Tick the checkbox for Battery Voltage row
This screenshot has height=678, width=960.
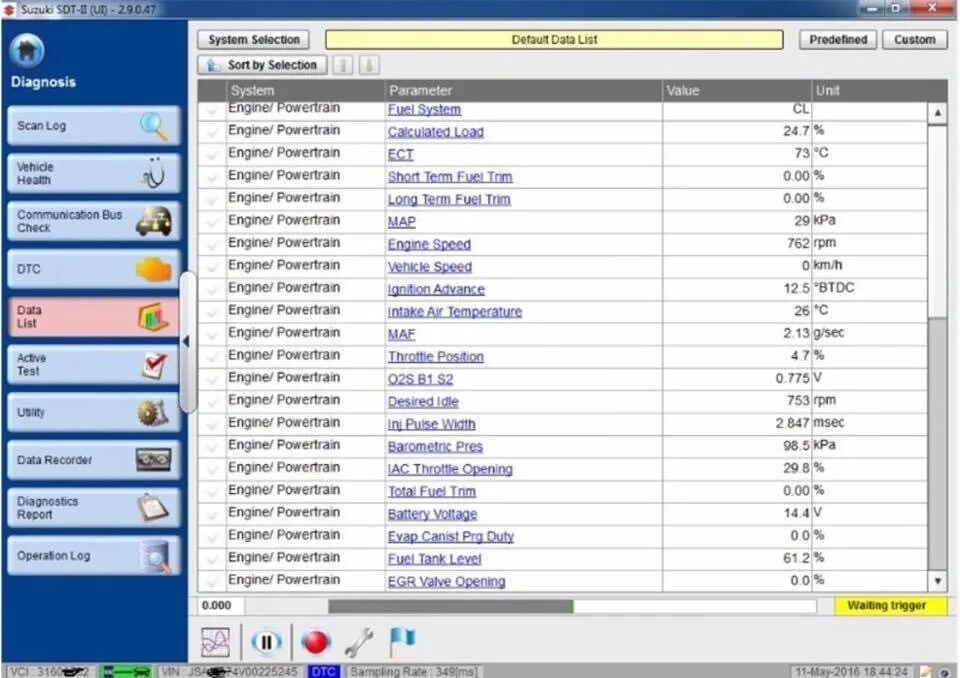pos(212,514)
